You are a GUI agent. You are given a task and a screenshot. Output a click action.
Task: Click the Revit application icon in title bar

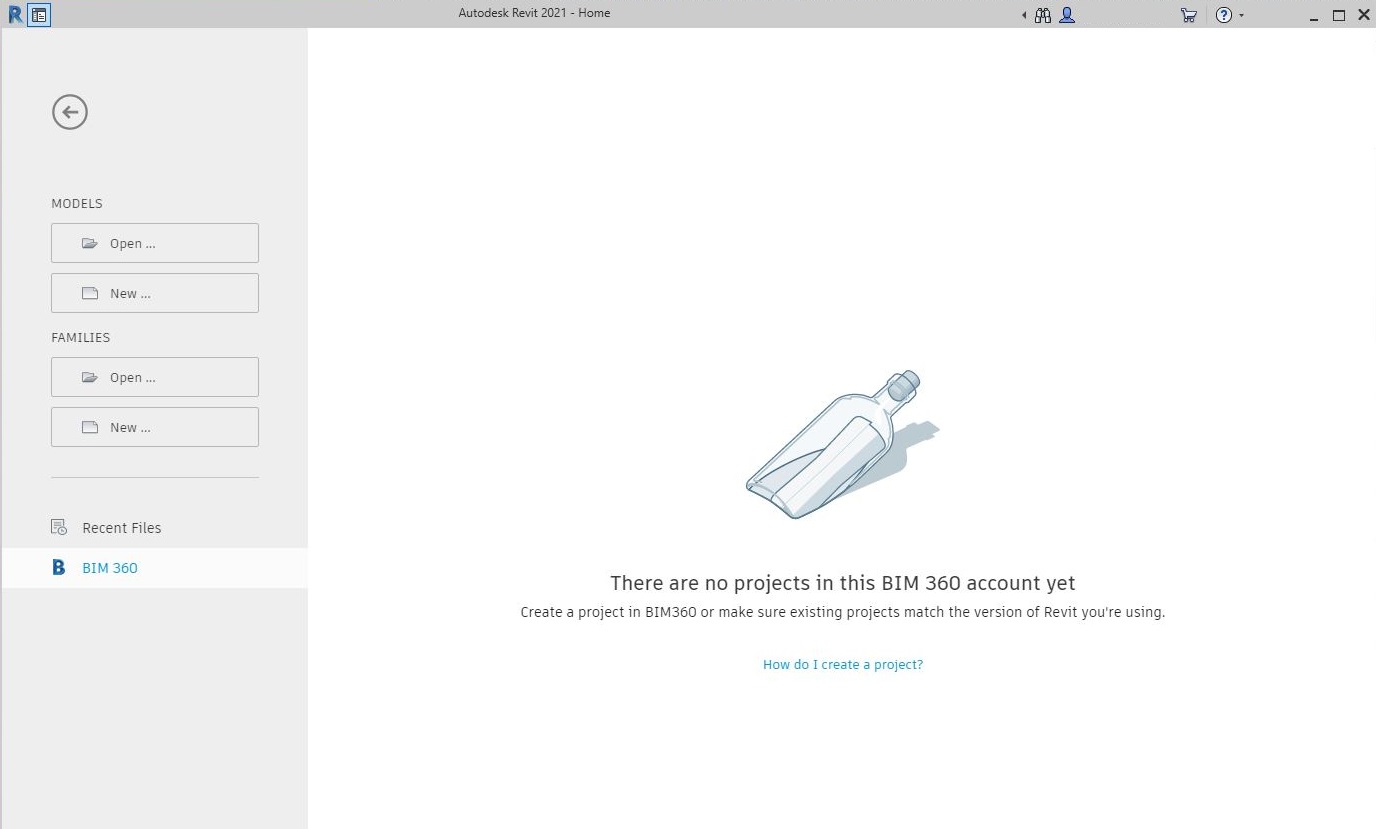tap(15, 14)
